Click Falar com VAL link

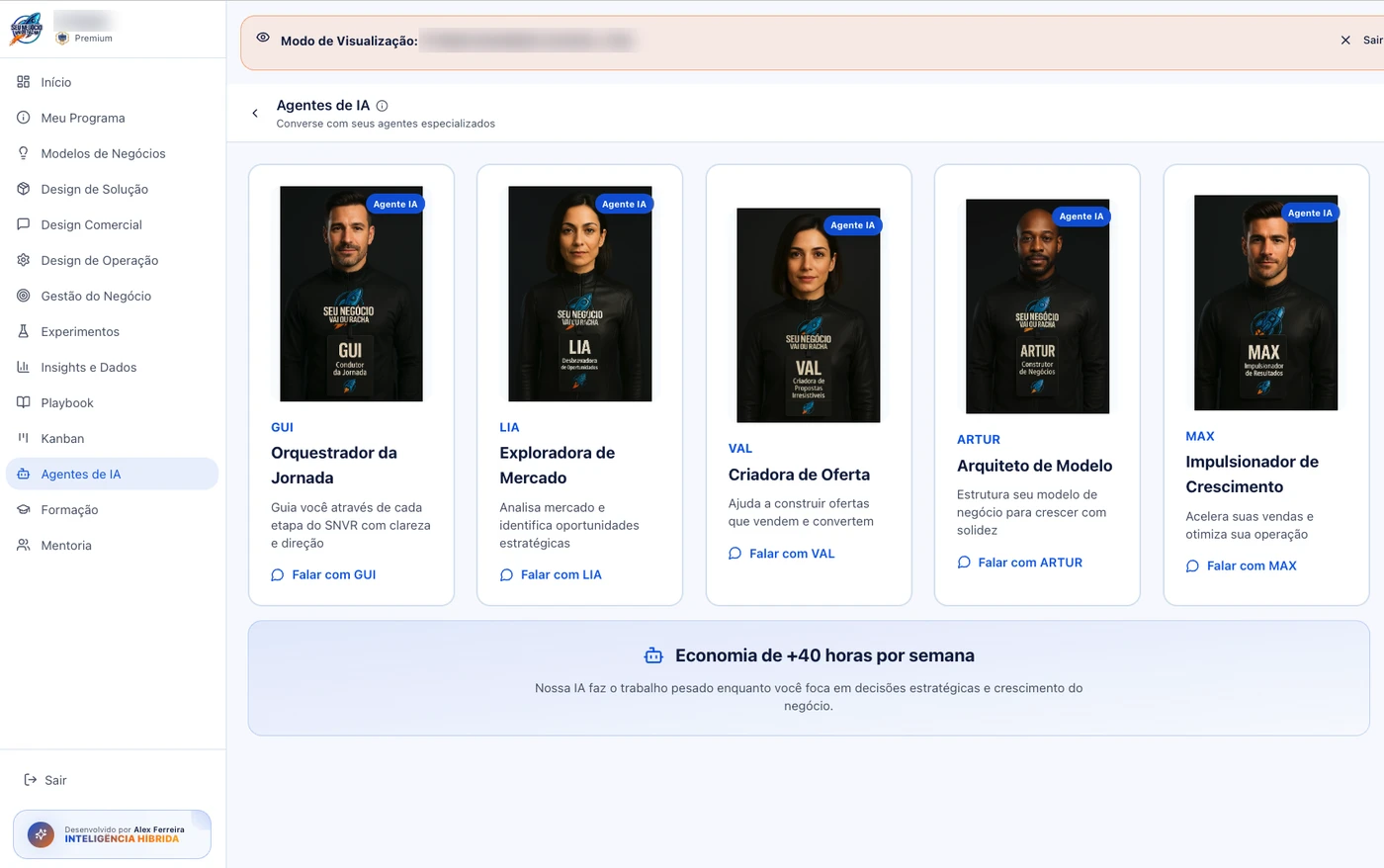781,554
